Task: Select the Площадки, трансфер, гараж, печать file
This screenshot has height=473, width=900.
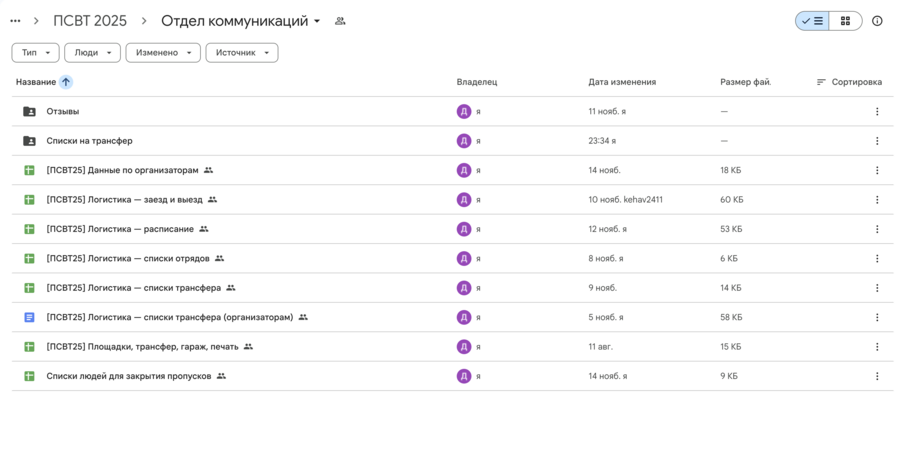Action: [142, 347]
